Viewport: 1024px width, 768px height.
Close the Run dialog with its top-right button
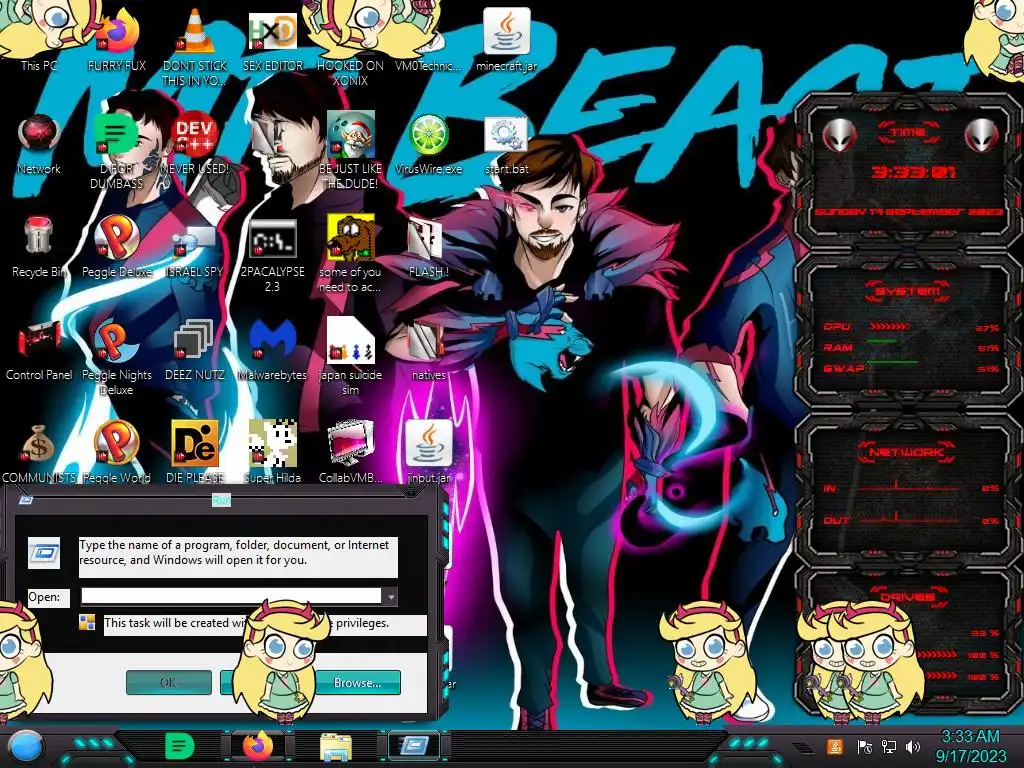pyautogui.click(x=411, y=492)
